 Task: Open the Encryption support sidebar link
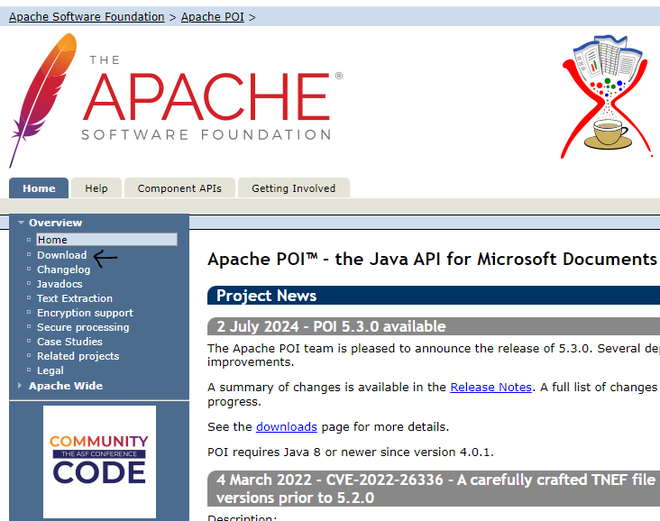point(85,313)
